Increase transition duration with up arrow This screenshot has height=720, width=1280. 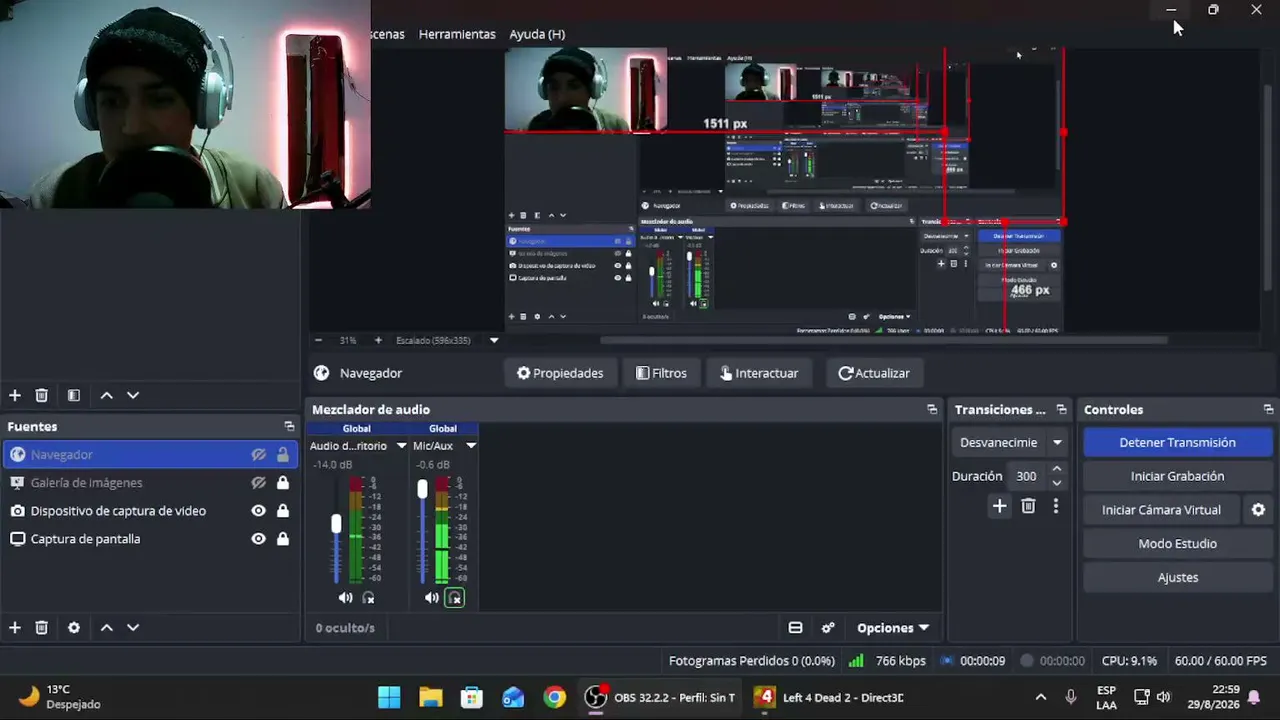[1057, 469]
